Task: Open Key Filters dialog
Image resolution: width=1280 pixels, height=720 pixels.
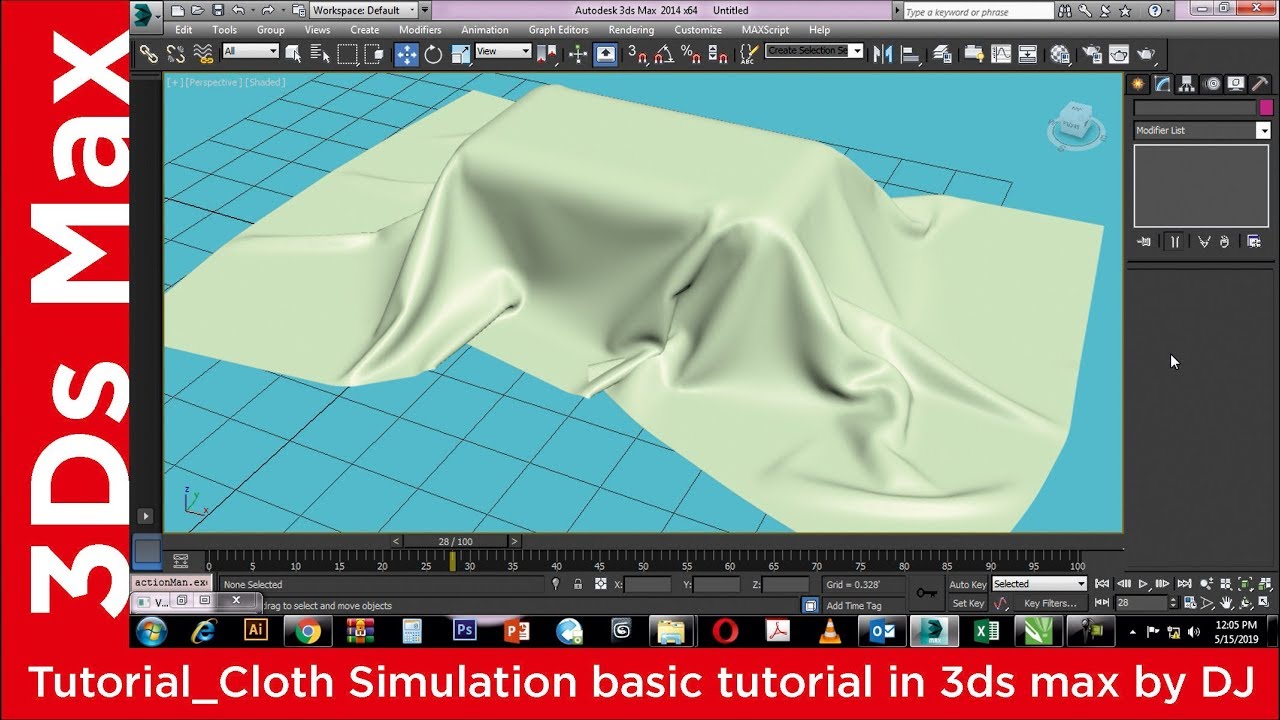Action: pyautogui.click(x=1050, y=603)
